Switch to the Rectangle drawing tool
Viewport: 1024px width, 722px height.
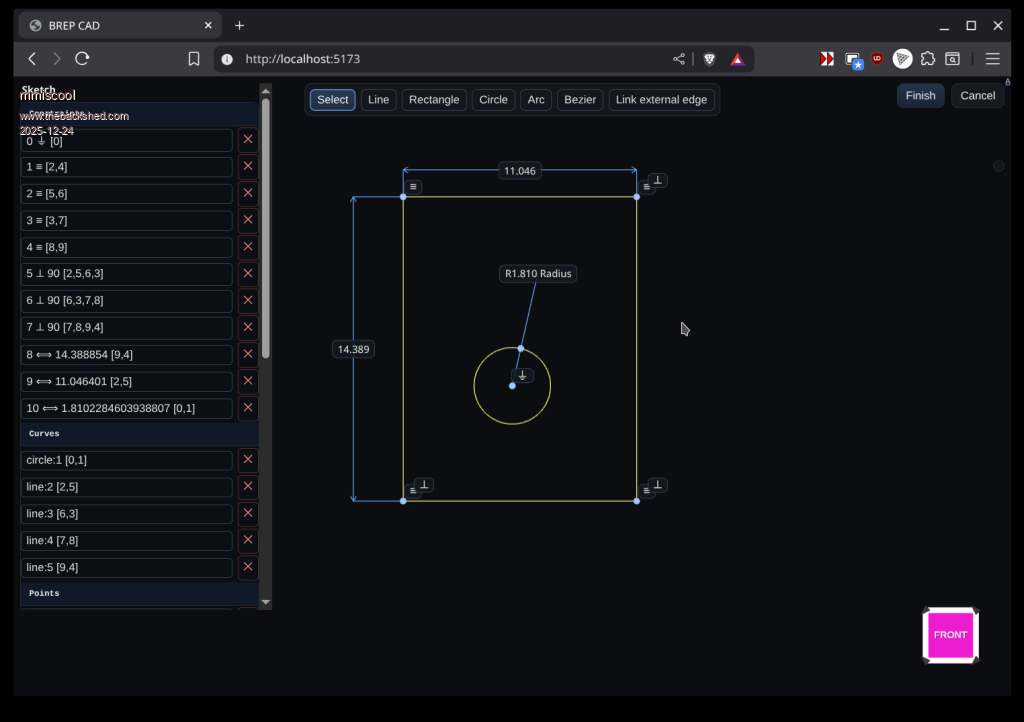[434, 100]
